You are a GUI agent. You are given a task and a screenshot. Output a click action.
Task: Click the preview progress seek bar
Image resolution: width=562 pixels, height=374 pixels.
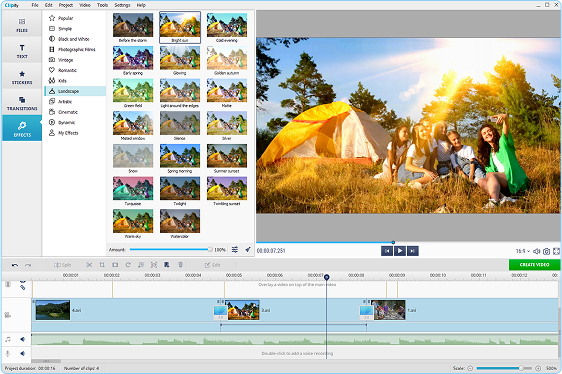pos(408,242)
